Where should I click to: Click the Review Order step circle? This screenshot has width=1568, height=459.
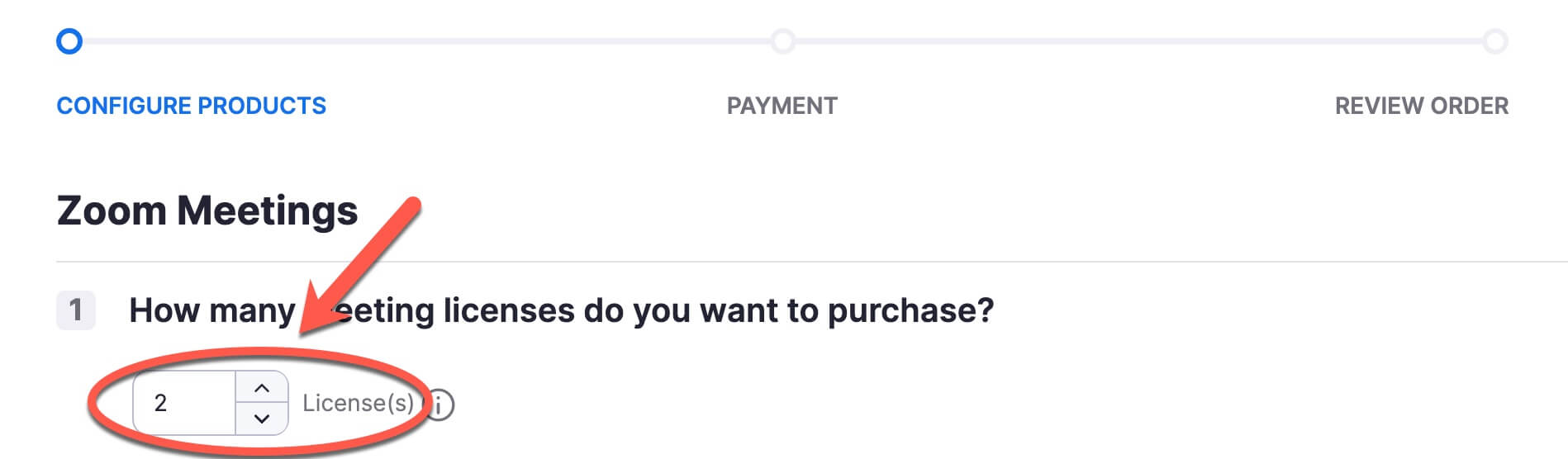pos(1494,41)
